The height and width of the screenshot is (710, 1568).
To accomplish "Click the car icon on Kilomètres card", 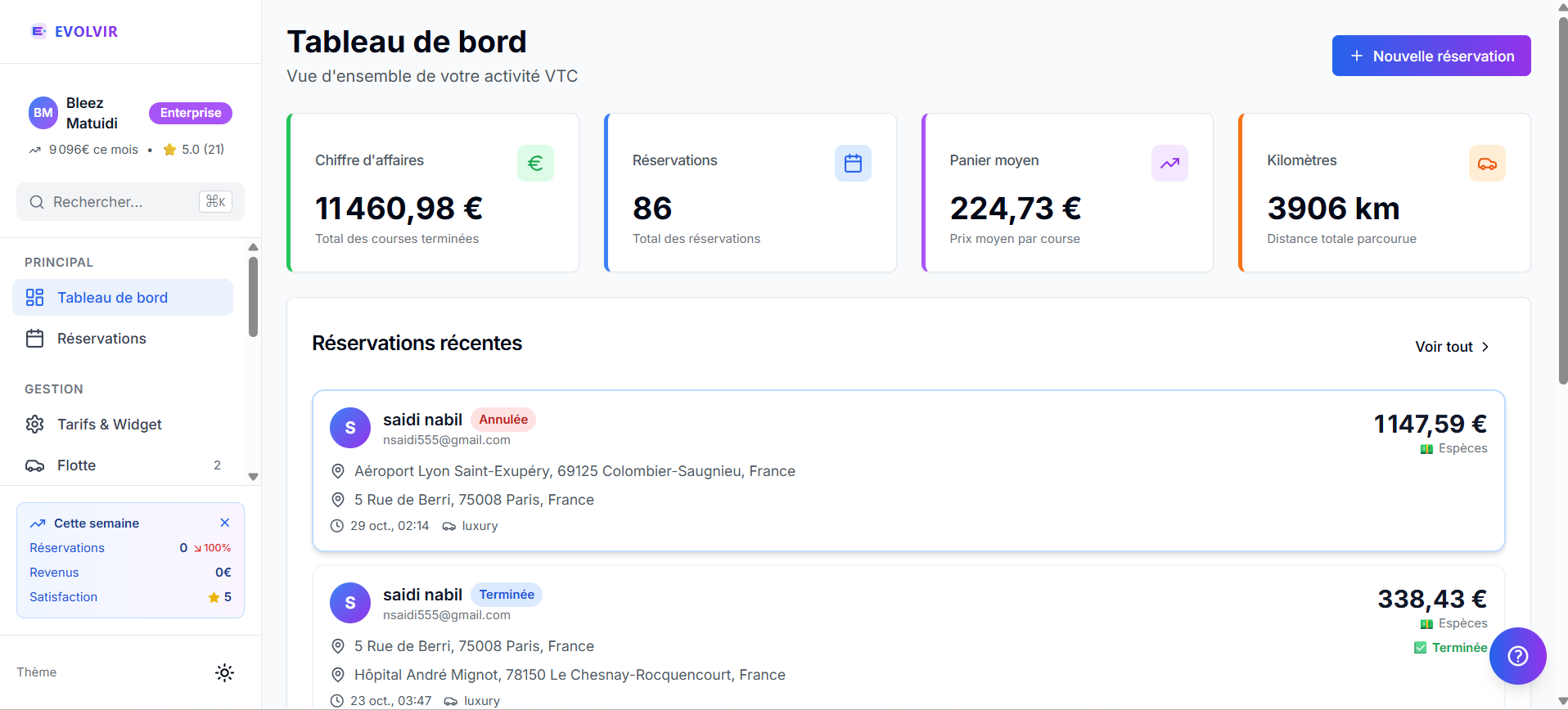I will pos(1487,164).
